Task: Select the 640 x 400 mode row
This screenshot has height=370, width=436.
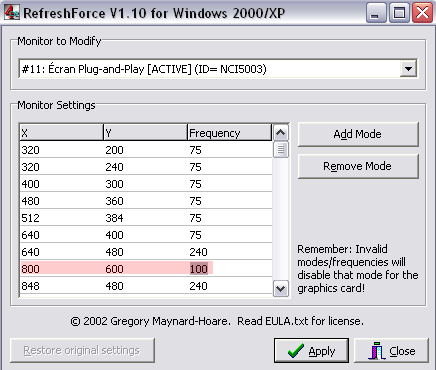Action: pyautogui.click(x=146, y=235)
